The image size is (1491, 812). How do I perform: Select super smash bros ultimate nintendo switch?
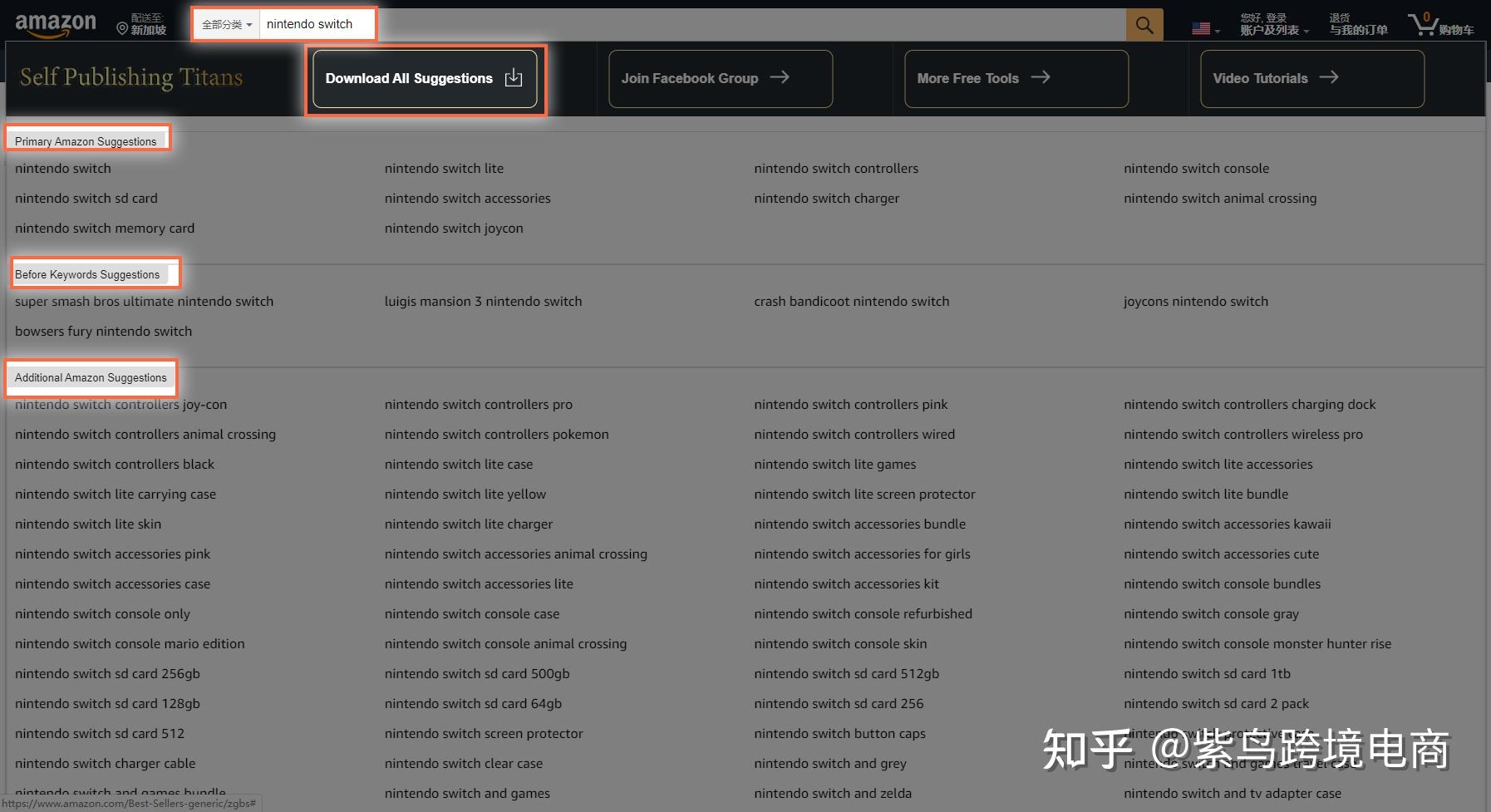144,301
